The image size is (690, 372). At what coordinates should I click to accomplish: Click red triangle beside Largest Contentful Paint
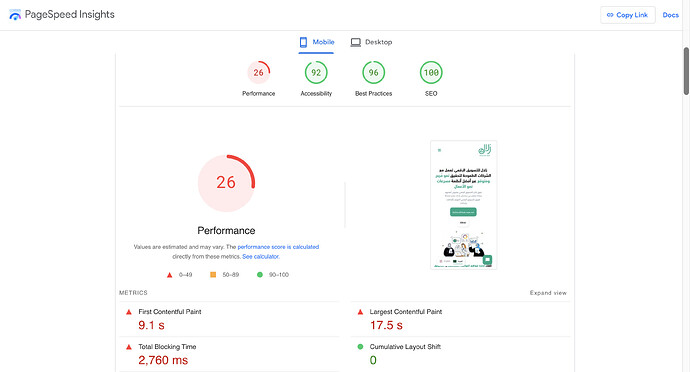(360, 312)
